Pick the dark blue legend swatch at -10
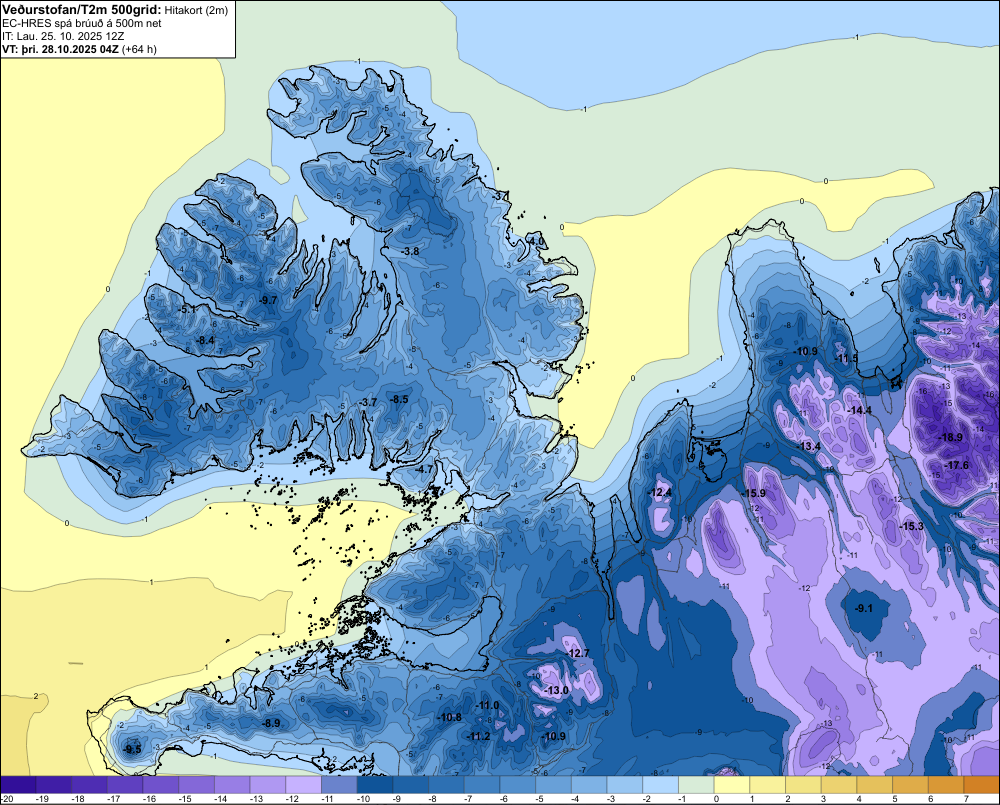 click(x=375, y=785)
